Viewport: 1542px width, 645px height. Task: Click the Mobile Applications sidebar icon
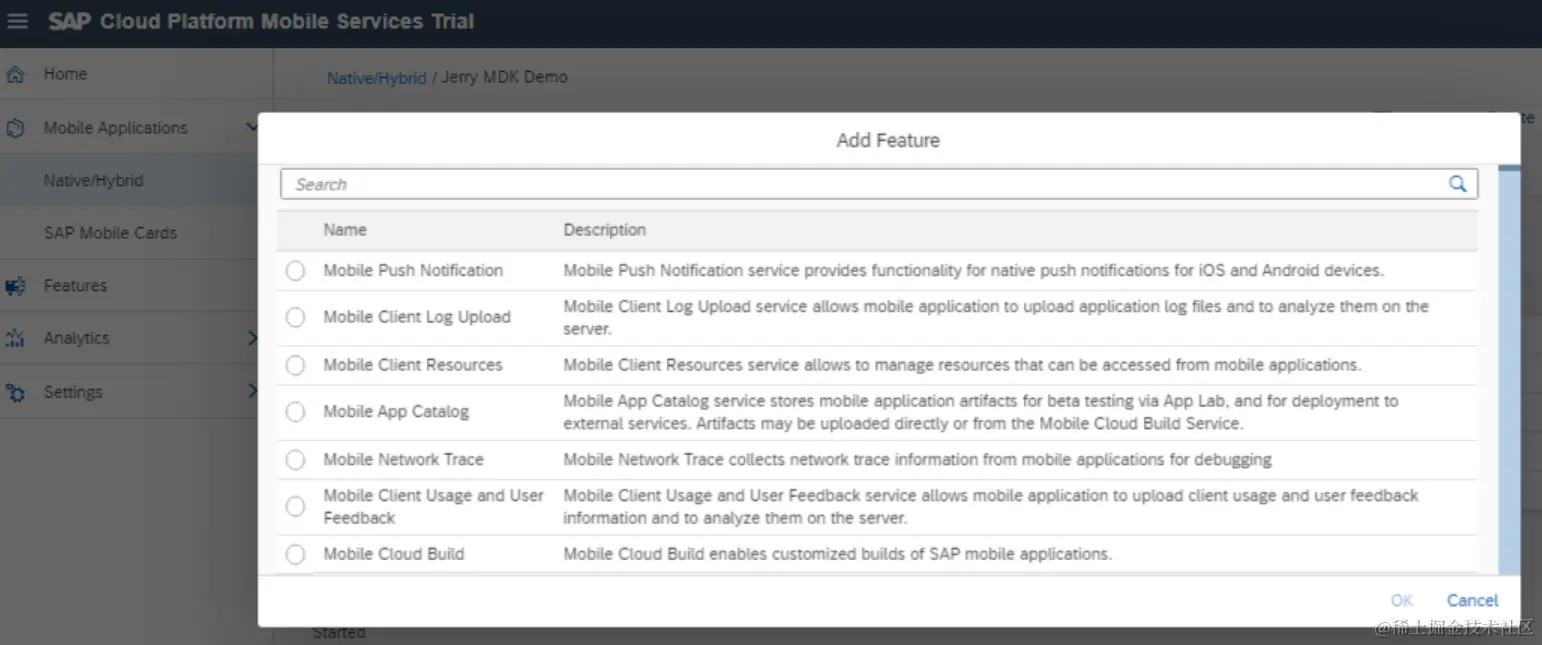pos(15,129)
